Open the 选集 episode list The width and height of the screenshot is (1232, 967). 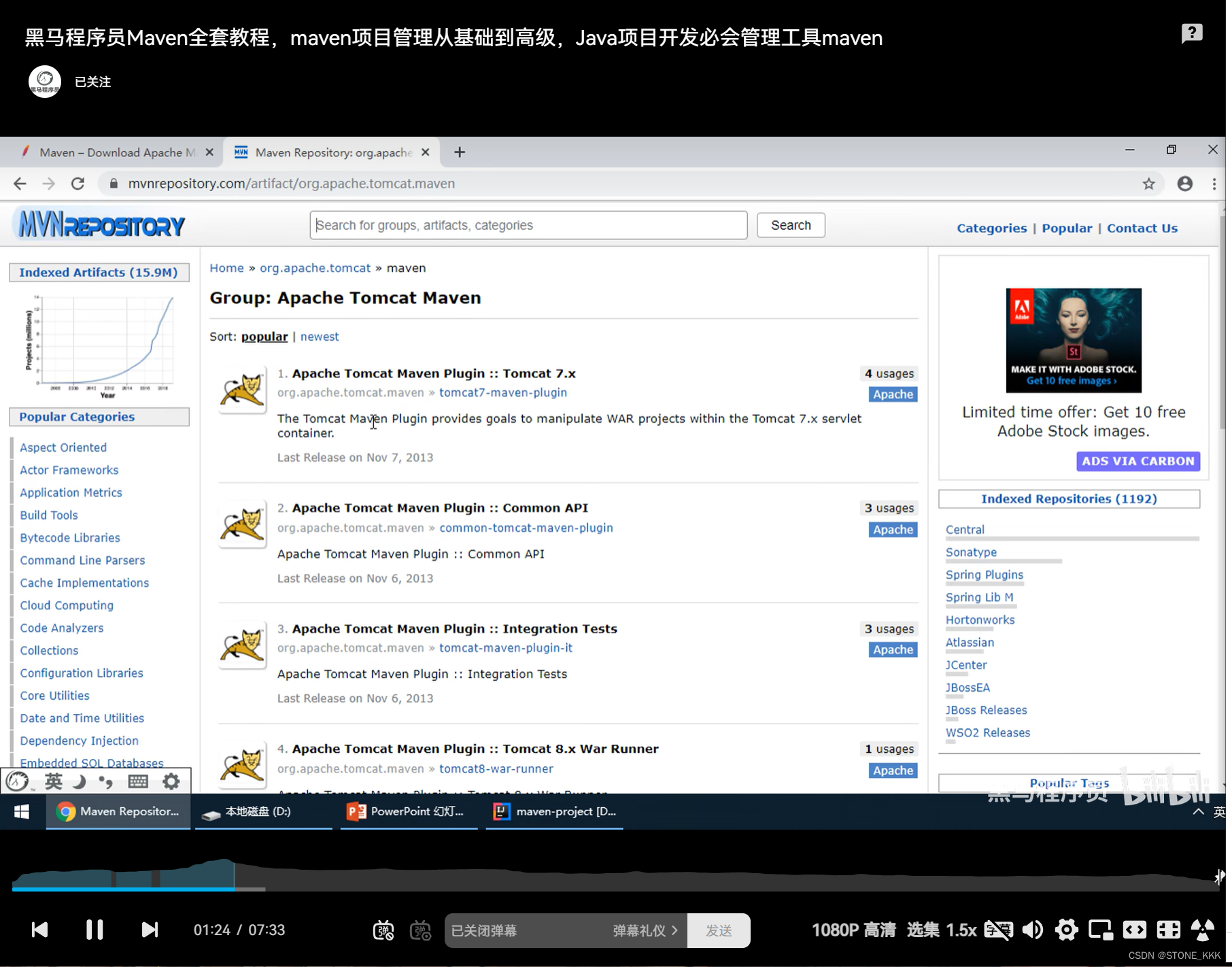(x=923, y=930)
